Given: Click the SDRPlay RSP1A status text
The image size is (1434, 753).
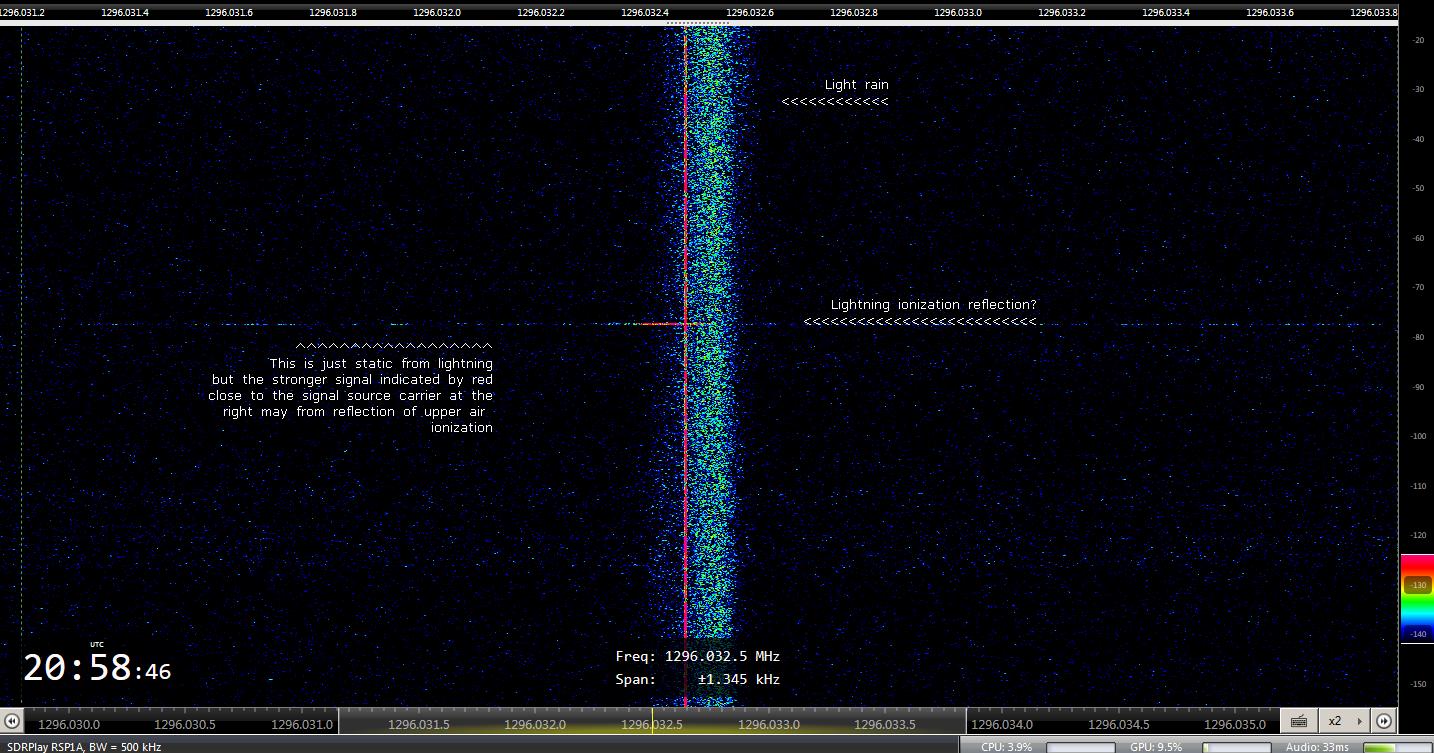Looking at the screenshot, I should tap(81, 747).
